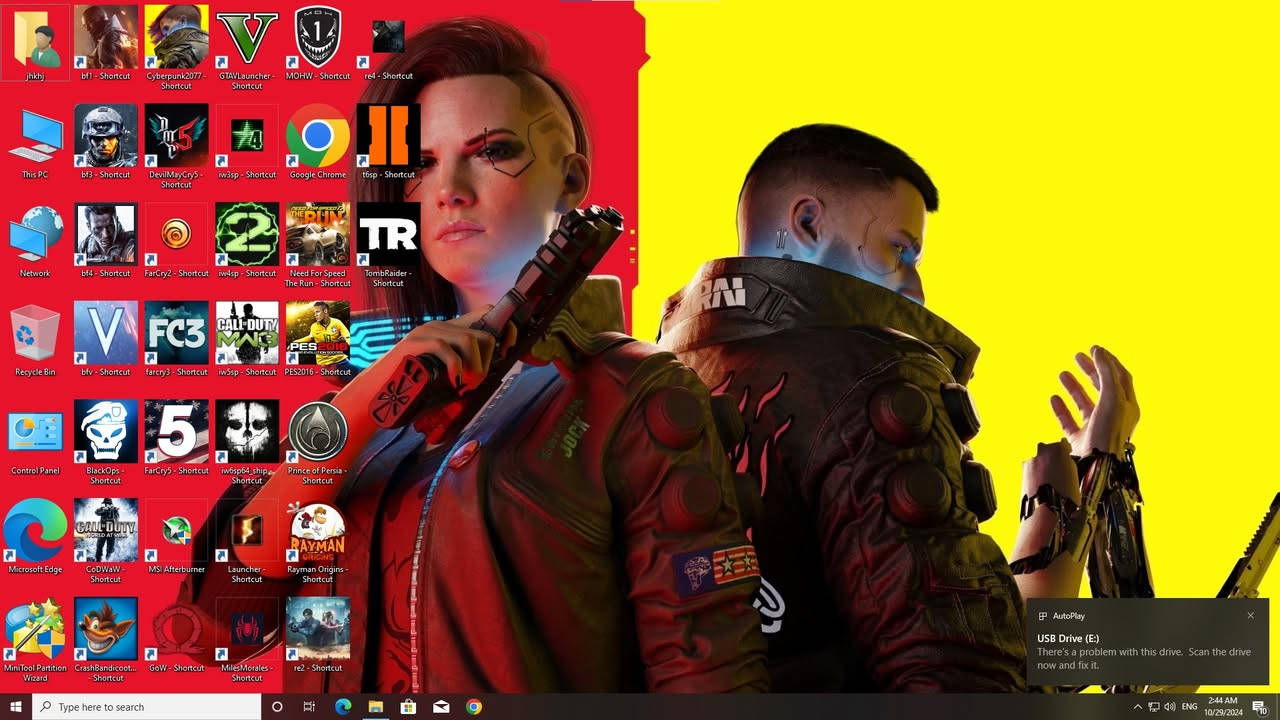Select the Prince of Persia shortcut
1280x720 pixels.
tap(318, 444)
